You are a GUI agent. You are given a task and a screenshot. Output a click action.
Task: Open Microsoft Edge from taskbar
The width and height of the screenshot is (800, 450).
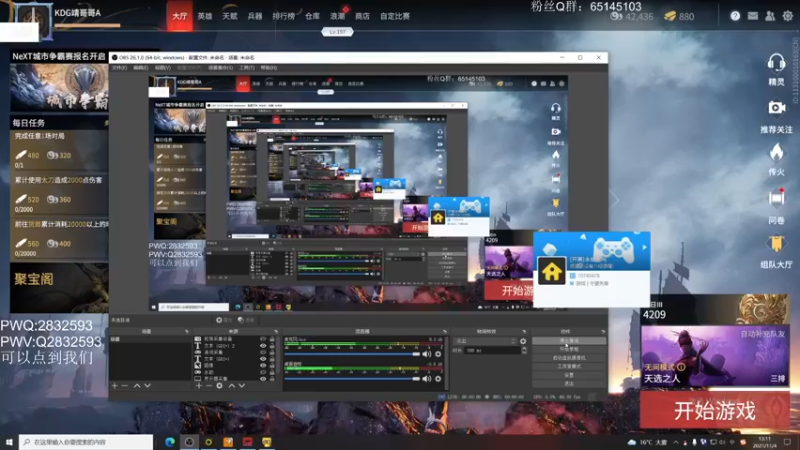click(x=169, y=442)
